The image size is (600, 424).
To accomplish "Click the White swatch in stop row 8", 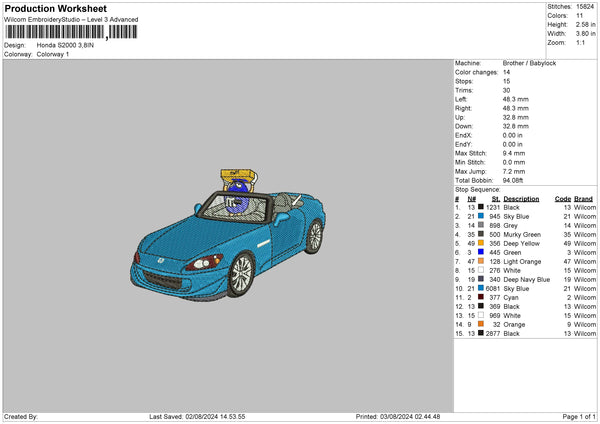I will pos(481,270).
